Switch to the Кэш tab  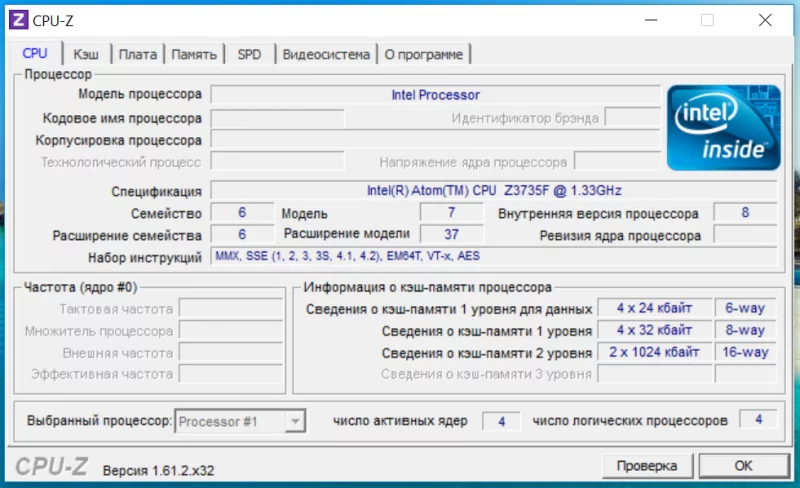coord(86,54)
